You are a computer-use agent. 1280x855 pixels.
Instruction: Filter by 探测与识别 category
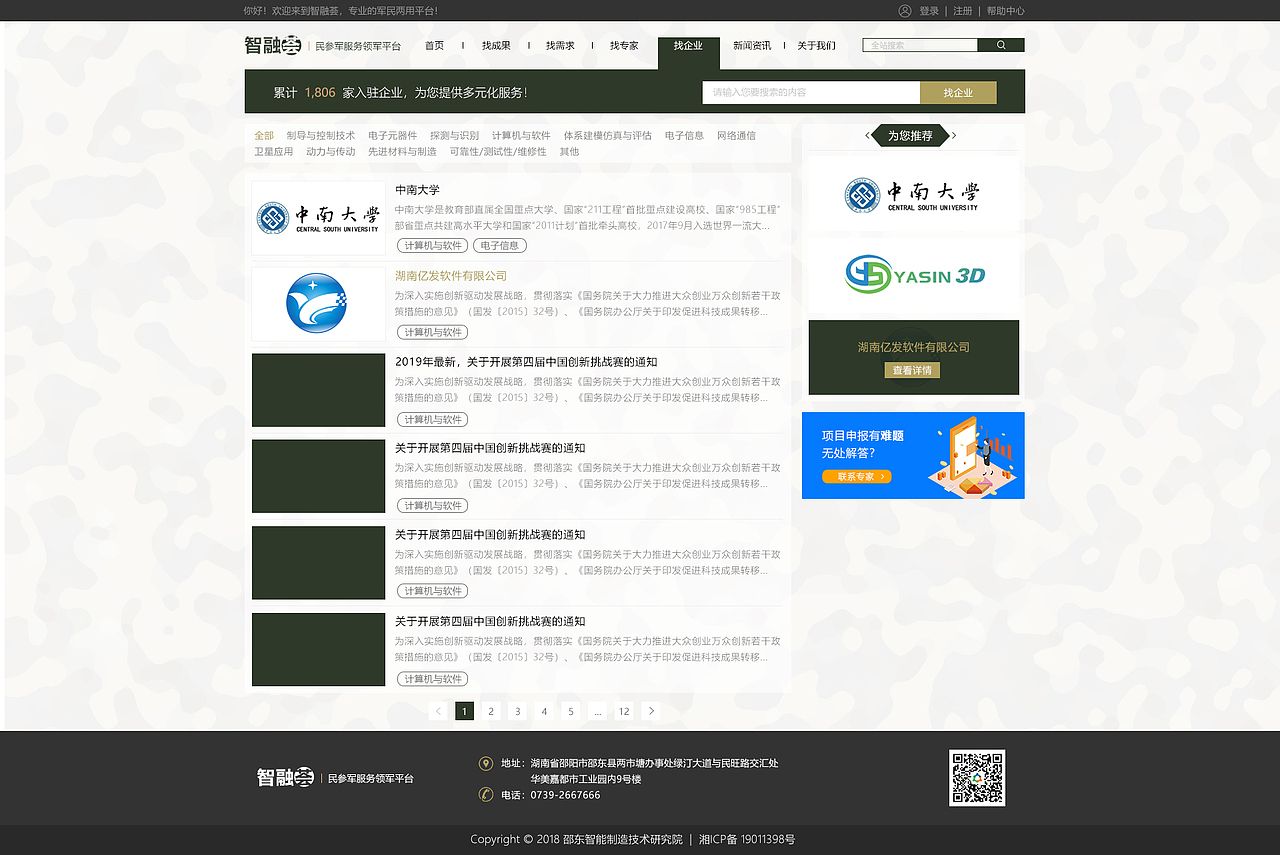pyautogui.click(x=455, y=136)
